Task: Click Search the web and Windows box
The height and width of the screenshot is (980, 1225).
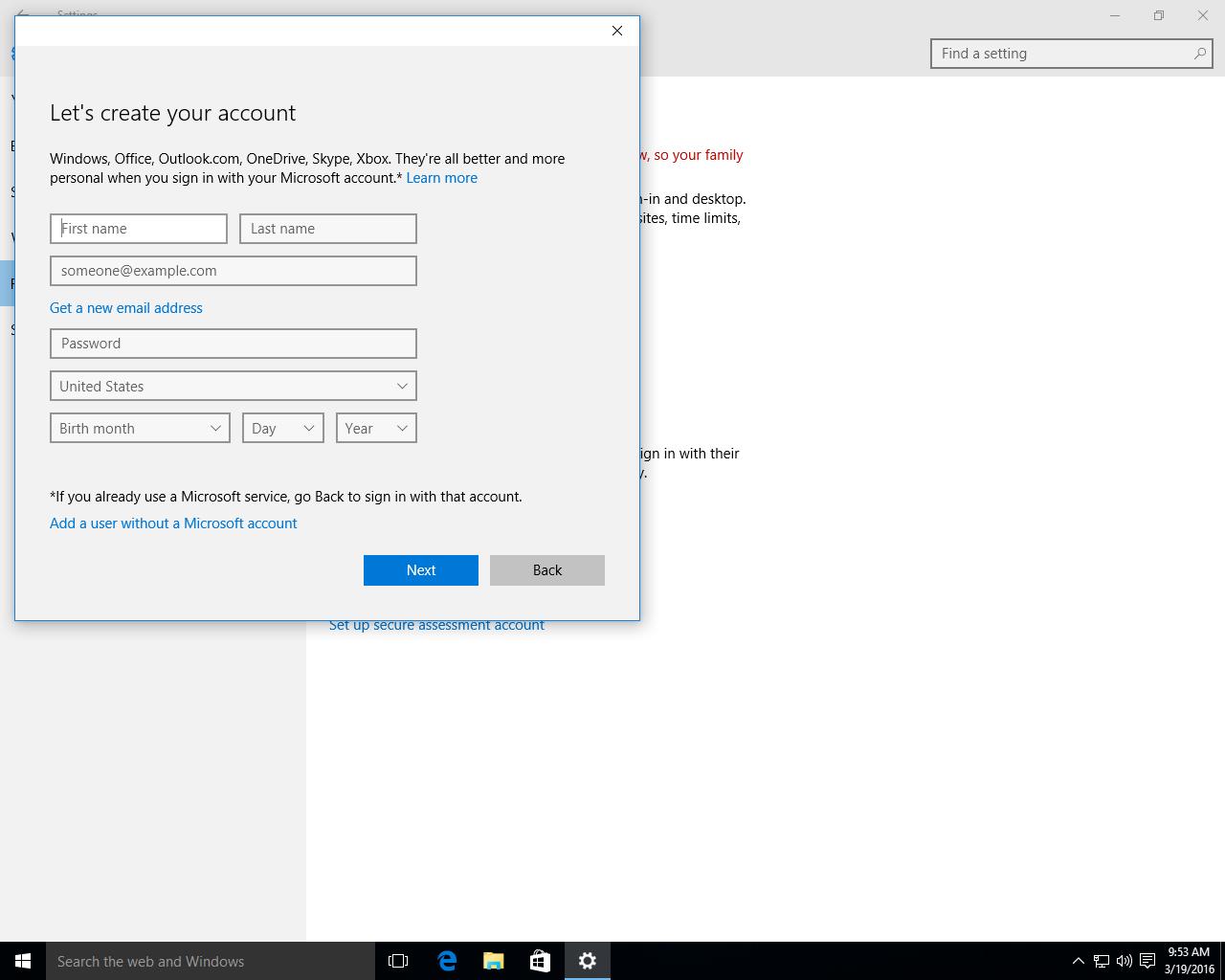Action: tap(211, 961)
